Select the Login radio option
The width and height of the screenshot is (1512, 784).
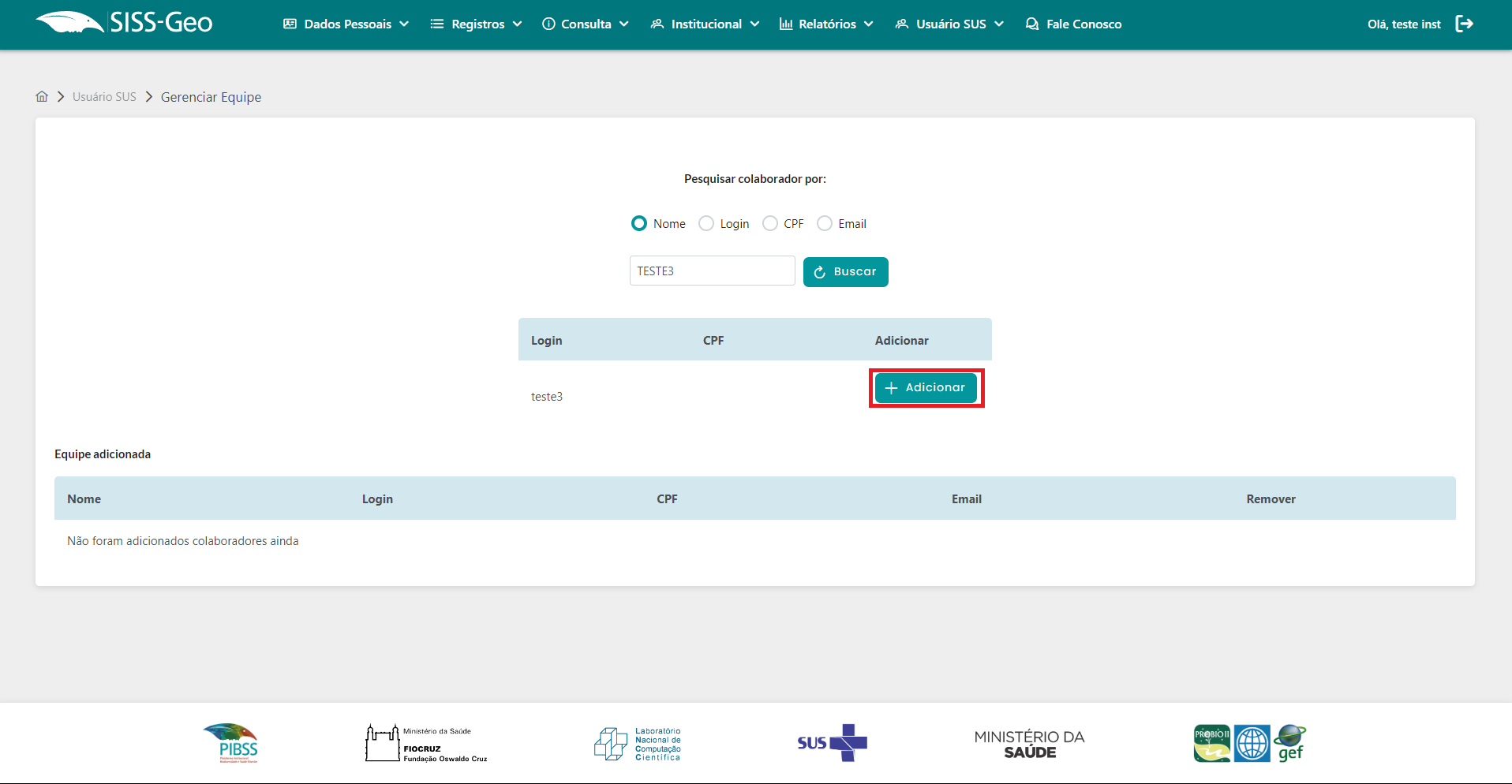click(707, 224)
